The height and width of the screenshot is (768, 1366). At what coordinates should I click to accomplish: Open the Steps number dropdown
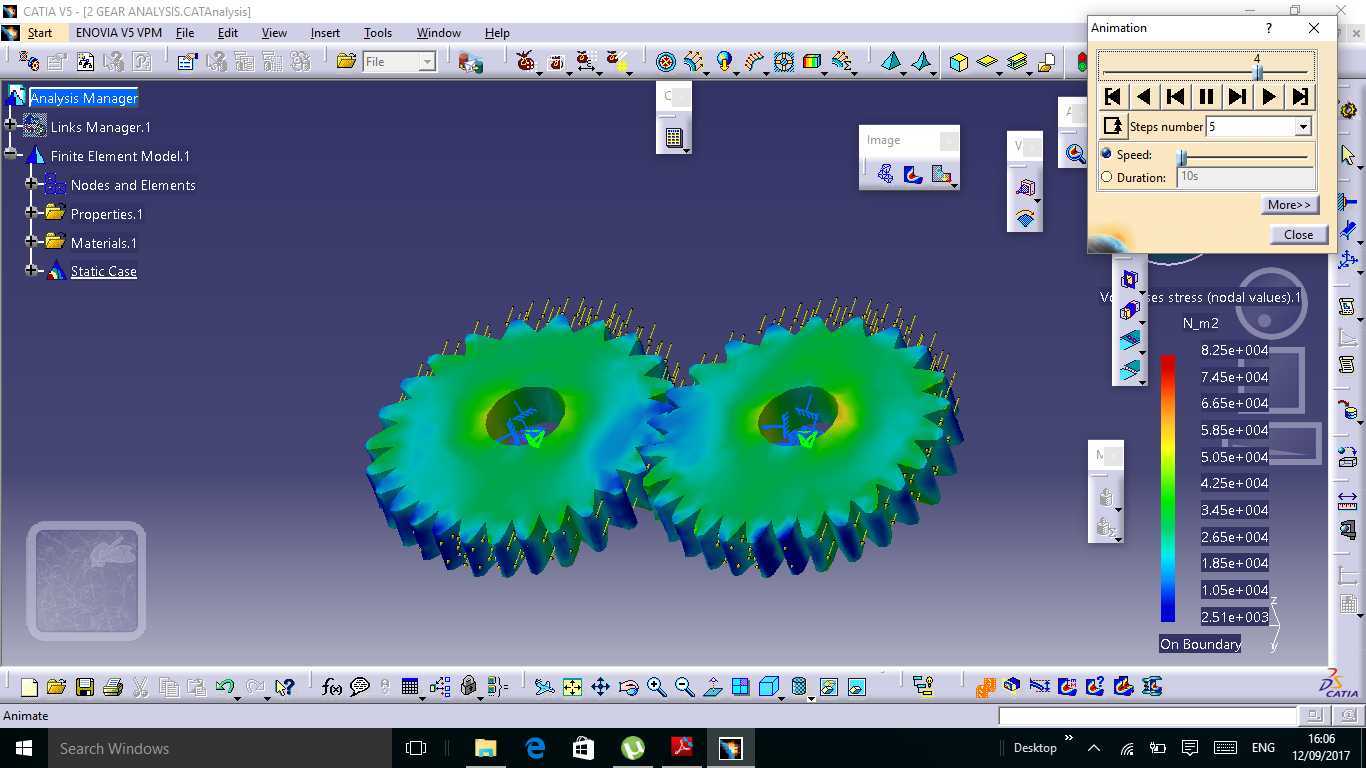pos(1302,127)
